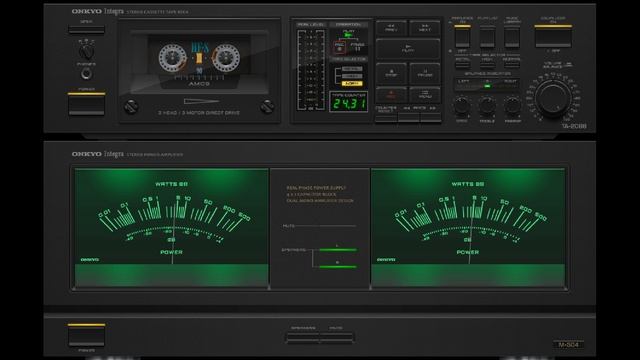Click the Onkyo Integra logo on the tape deck
Viewport: 640px width, 360px height.
(x=98, y=11)
